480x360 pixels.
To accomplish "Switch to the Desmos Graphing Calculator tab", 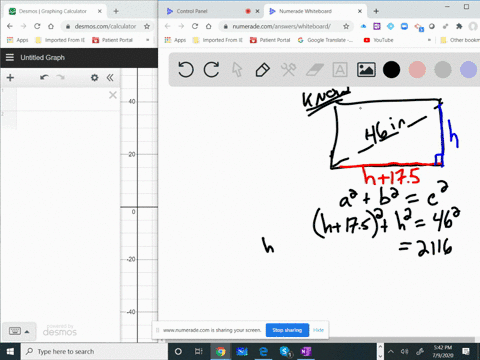I will tap(53, 11).
